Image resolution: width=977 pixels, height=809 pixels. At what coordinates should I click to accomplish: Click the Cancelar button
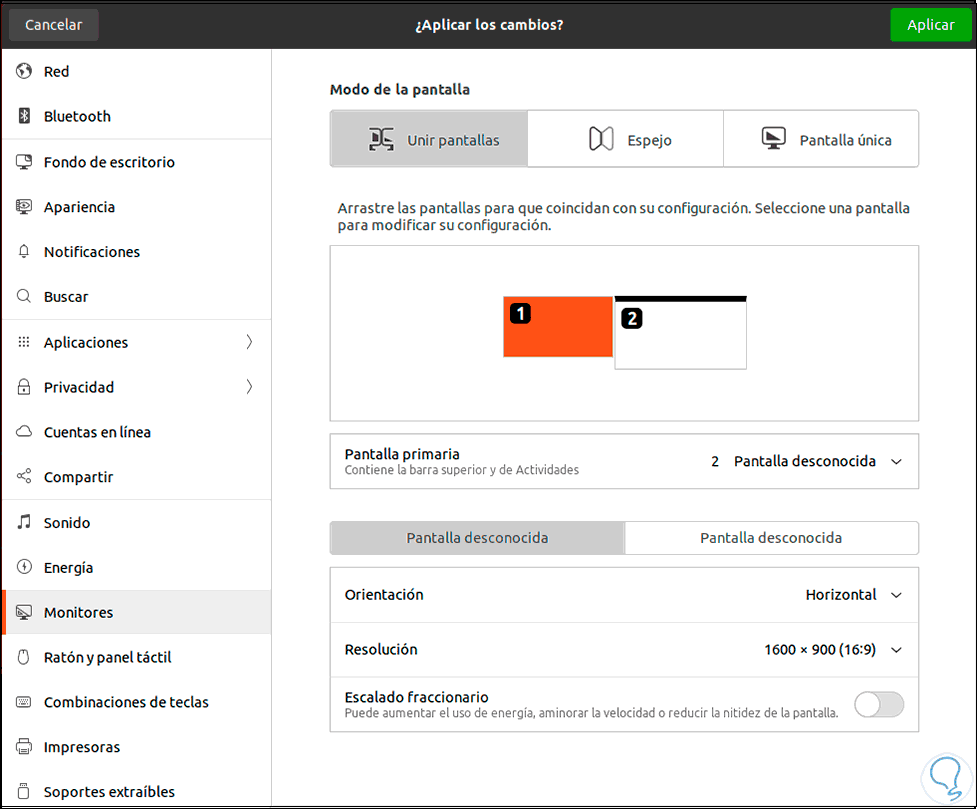[x=54, y=25]
